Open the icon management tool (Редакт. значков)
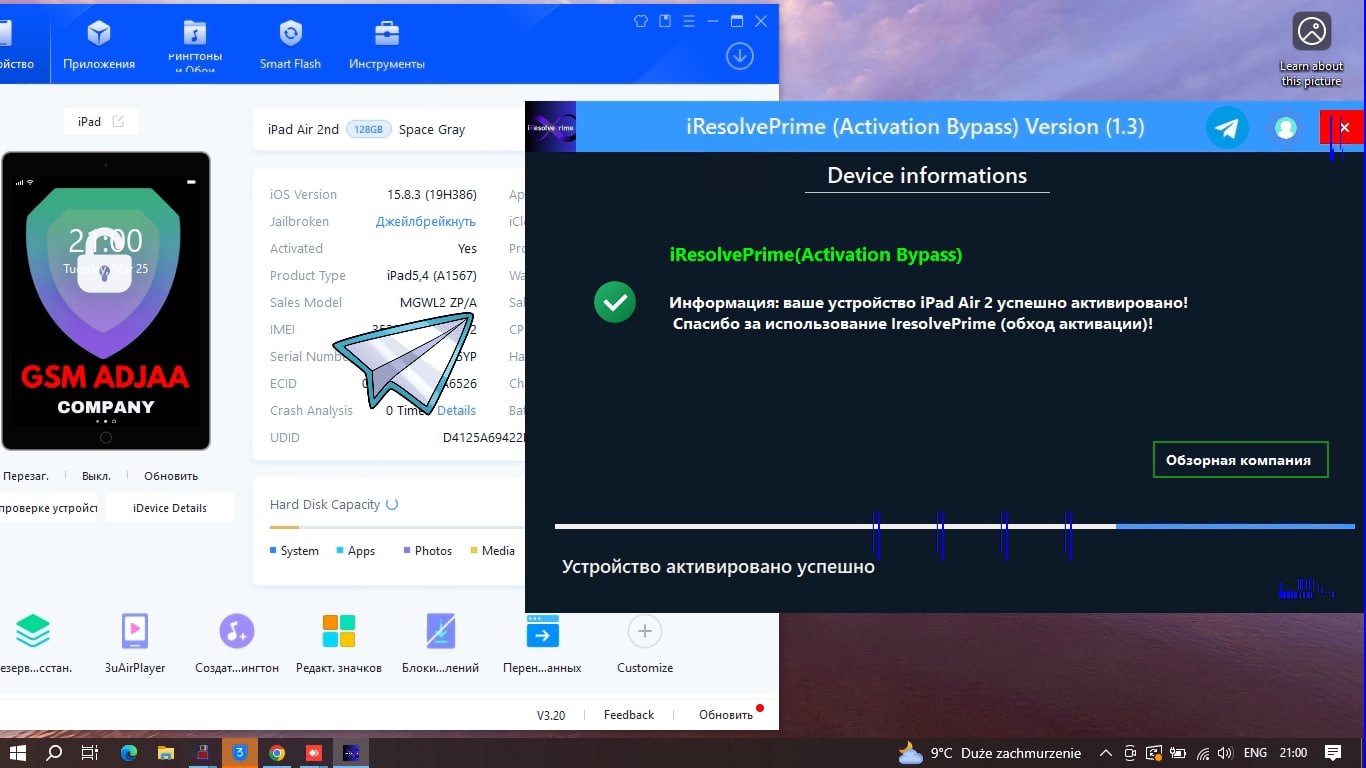 tap(339, 631)
